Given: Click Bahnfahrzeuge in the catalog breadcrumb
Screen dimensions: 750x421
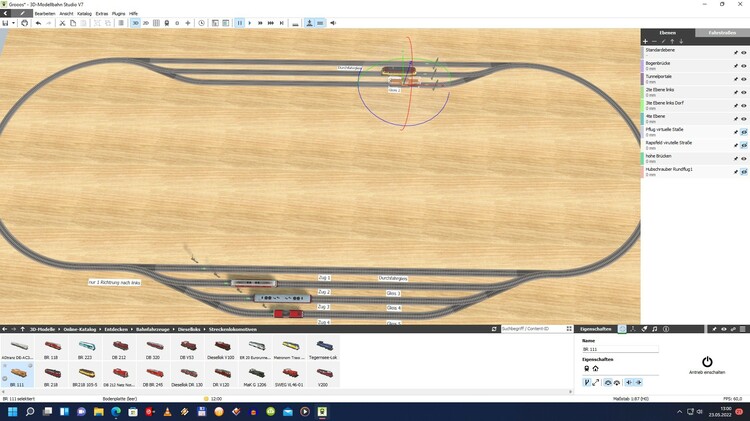Looking at the screenshot, I should tap(153, 329).
